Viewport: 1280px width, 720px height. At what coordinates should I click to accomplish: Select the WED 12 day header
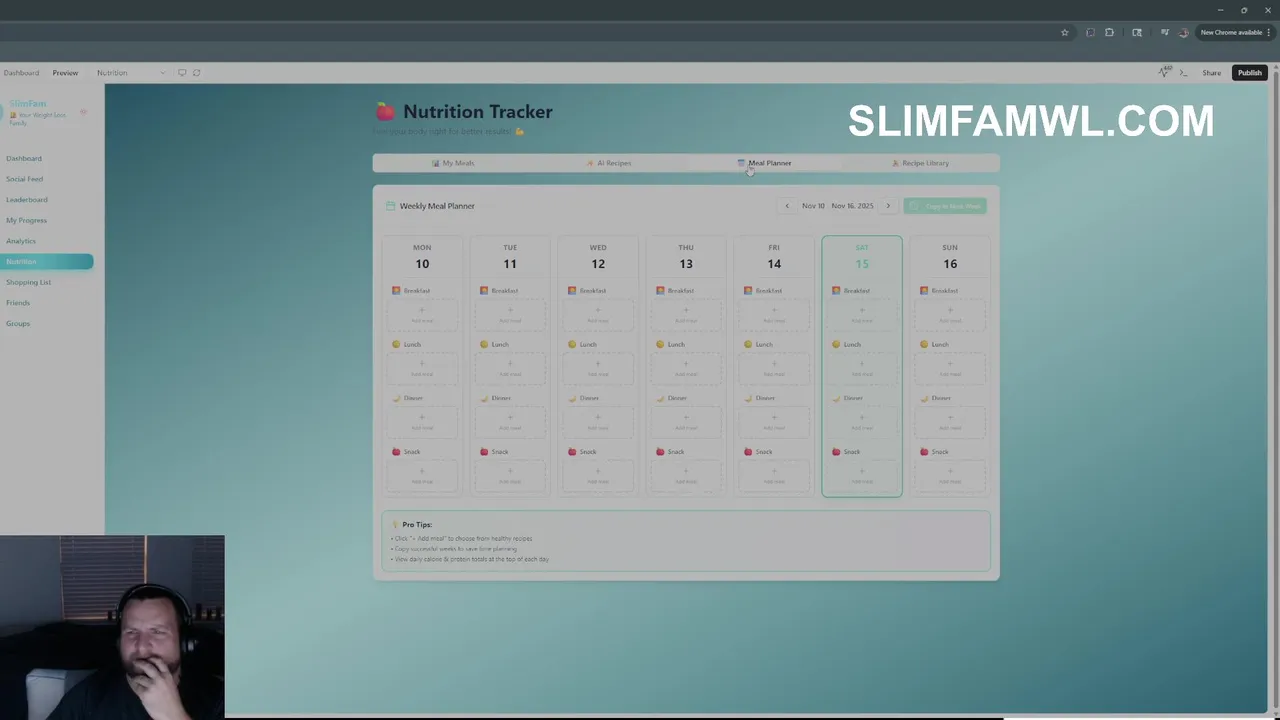598,257
